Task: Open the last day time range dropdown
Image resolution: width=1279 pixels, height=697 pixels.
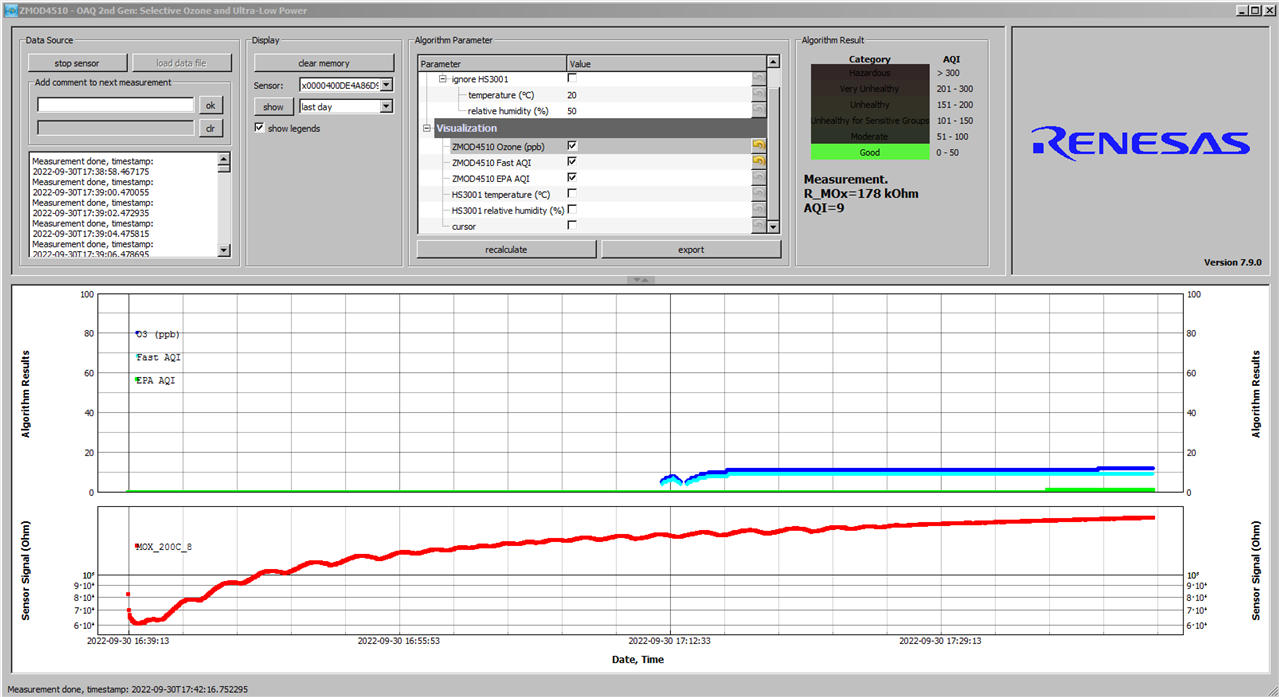Action: coord(387,107)
